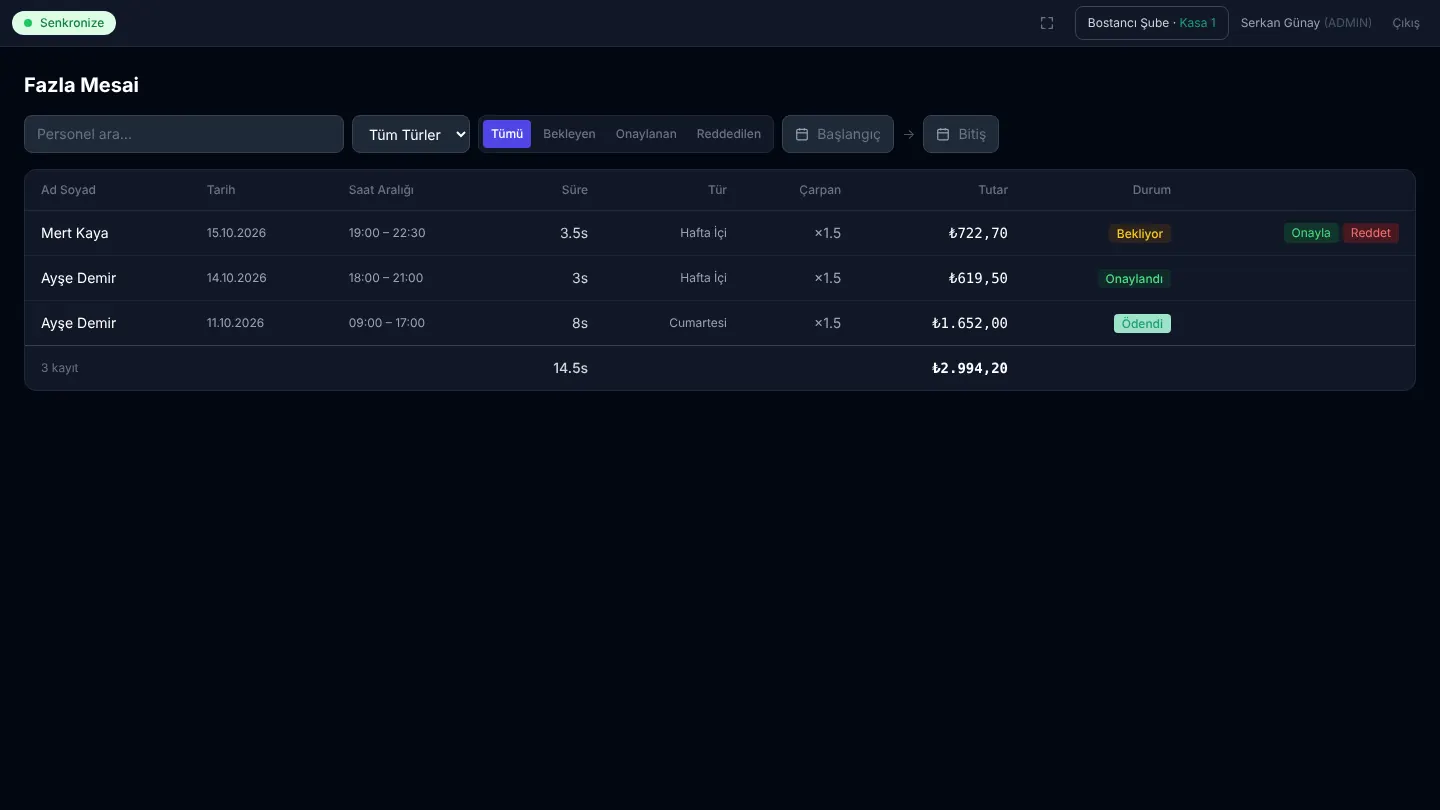Click the Senkronize status badge
Image resolution: width=1440 pixels, height=810 pixels.
(64, 23)
